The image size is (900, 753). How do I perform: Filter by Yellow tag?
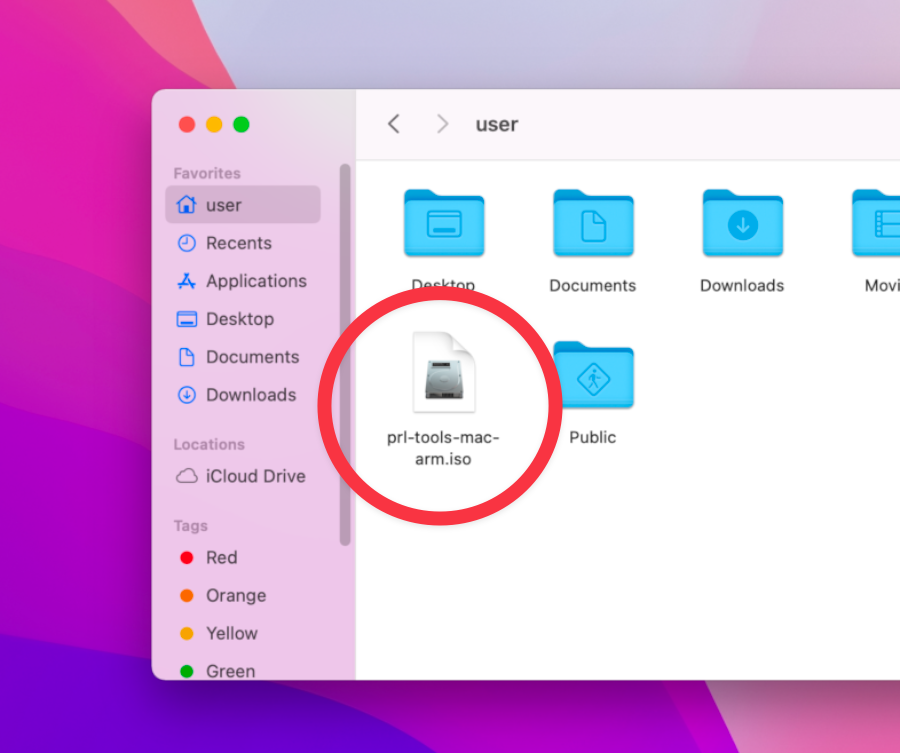click(231, 634)
